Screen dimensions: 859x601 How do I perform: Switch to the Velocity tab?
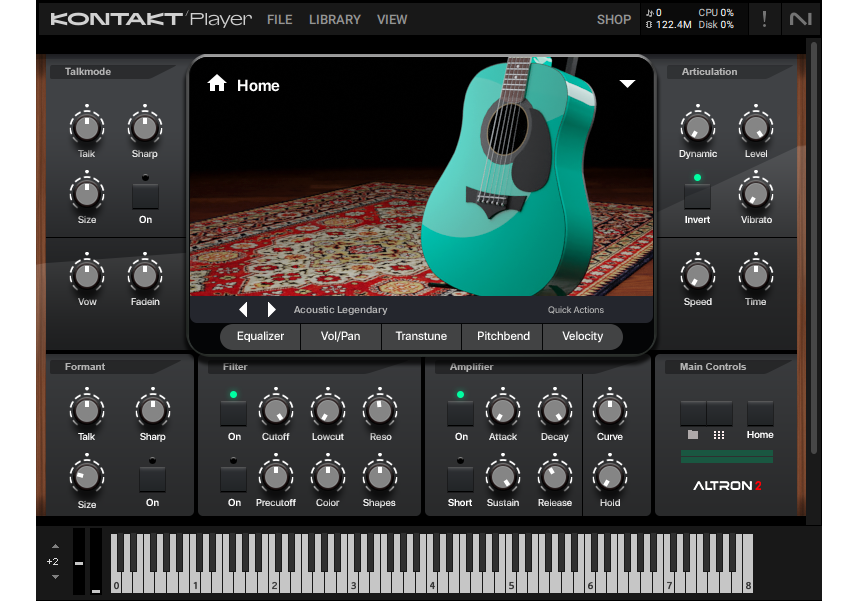click(583, 336)
